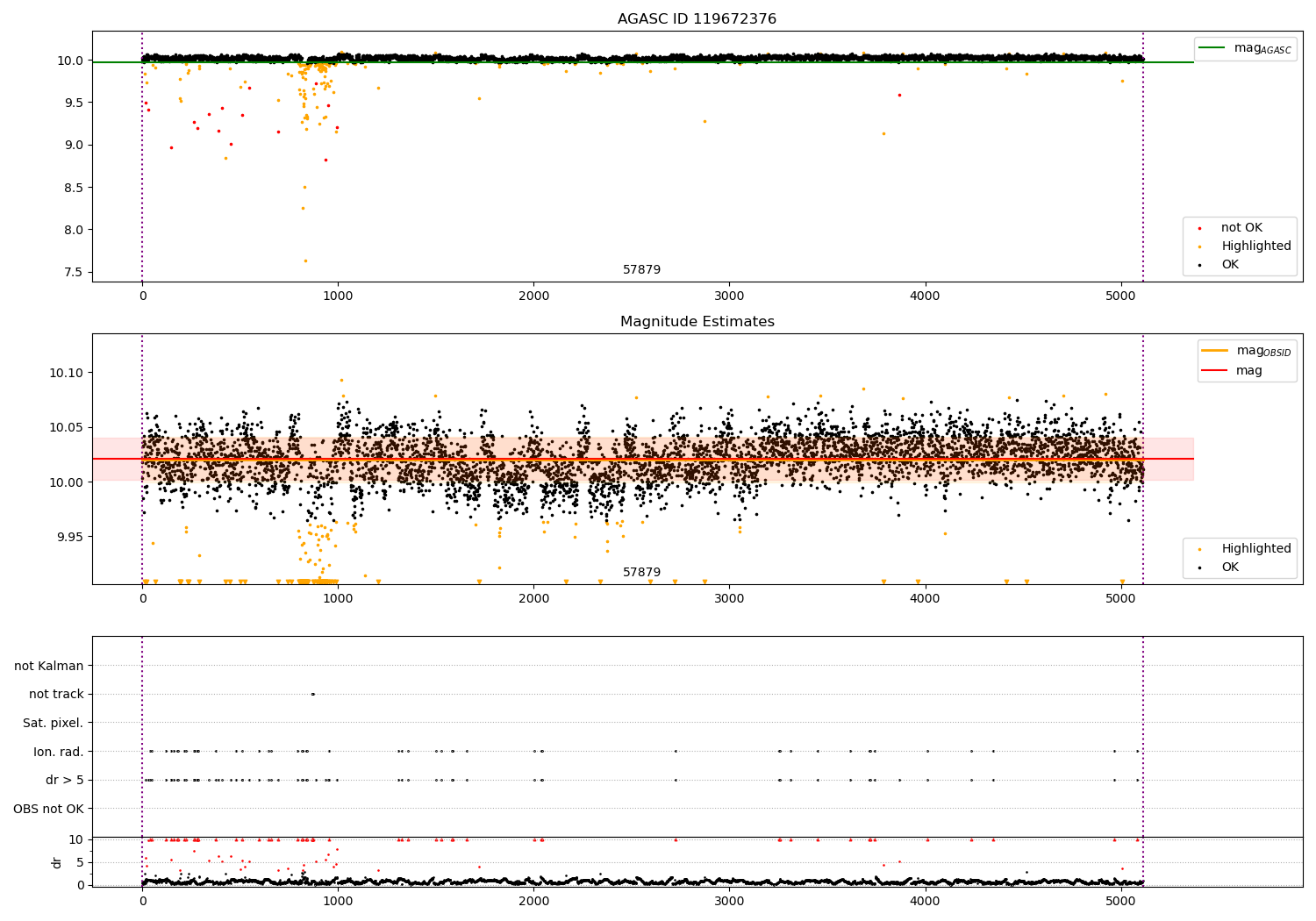Click the 'not Kalman' axis label
The width and height of the screenshot is (1316, 921).
click(49, 666)
